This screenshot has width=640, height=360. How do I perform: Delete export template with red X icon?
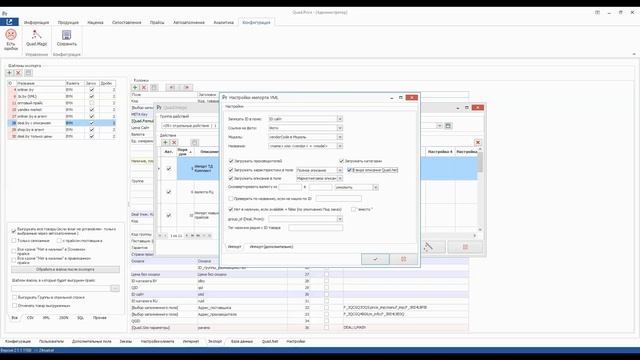click(18, 73)
